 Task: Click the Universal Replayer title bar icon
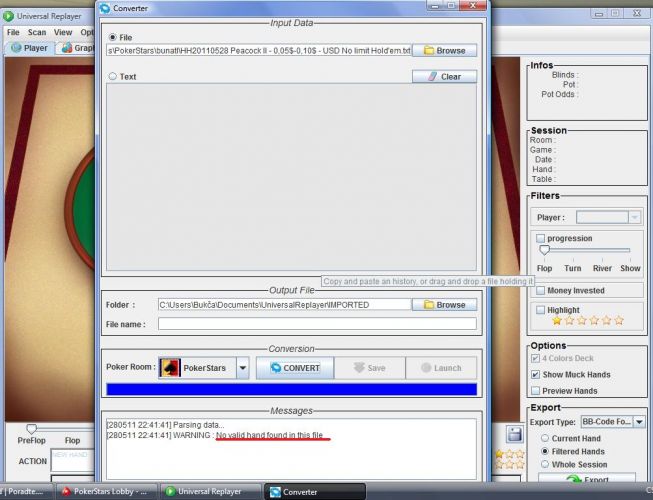click(x=8, y=16)
